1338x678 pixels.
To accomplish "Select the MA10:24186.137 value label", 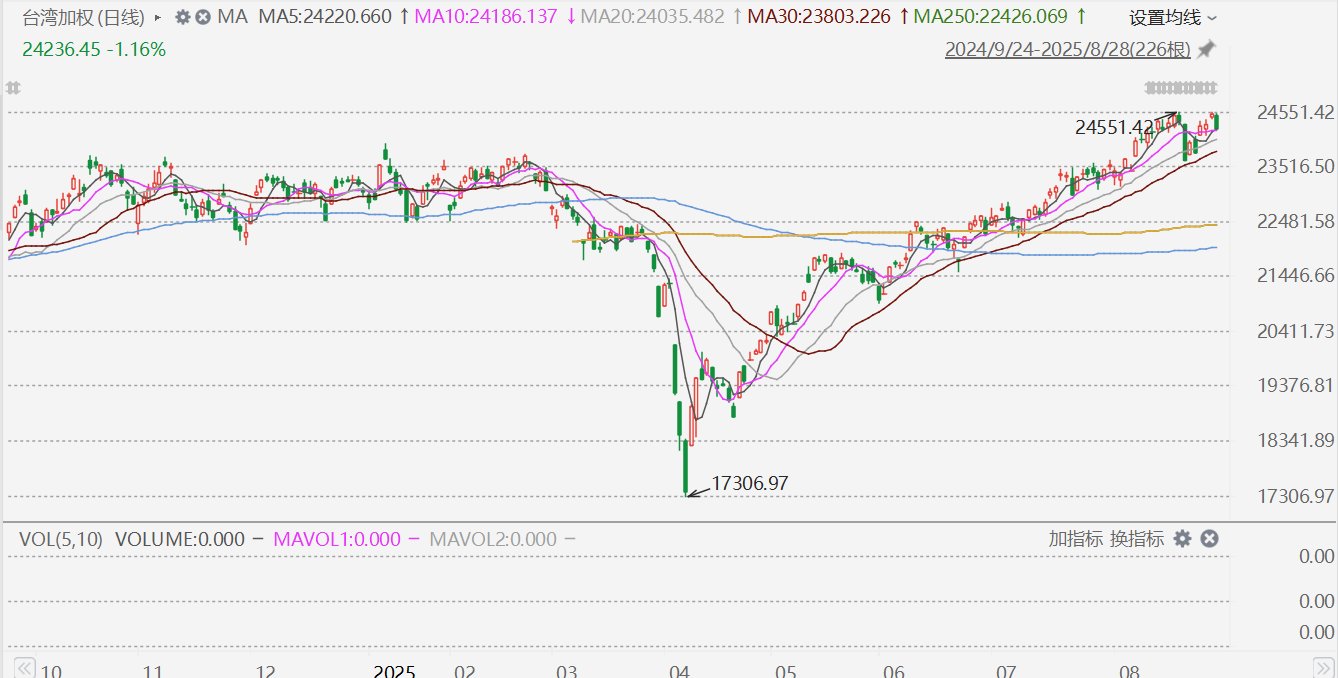I will click(484, 17).
